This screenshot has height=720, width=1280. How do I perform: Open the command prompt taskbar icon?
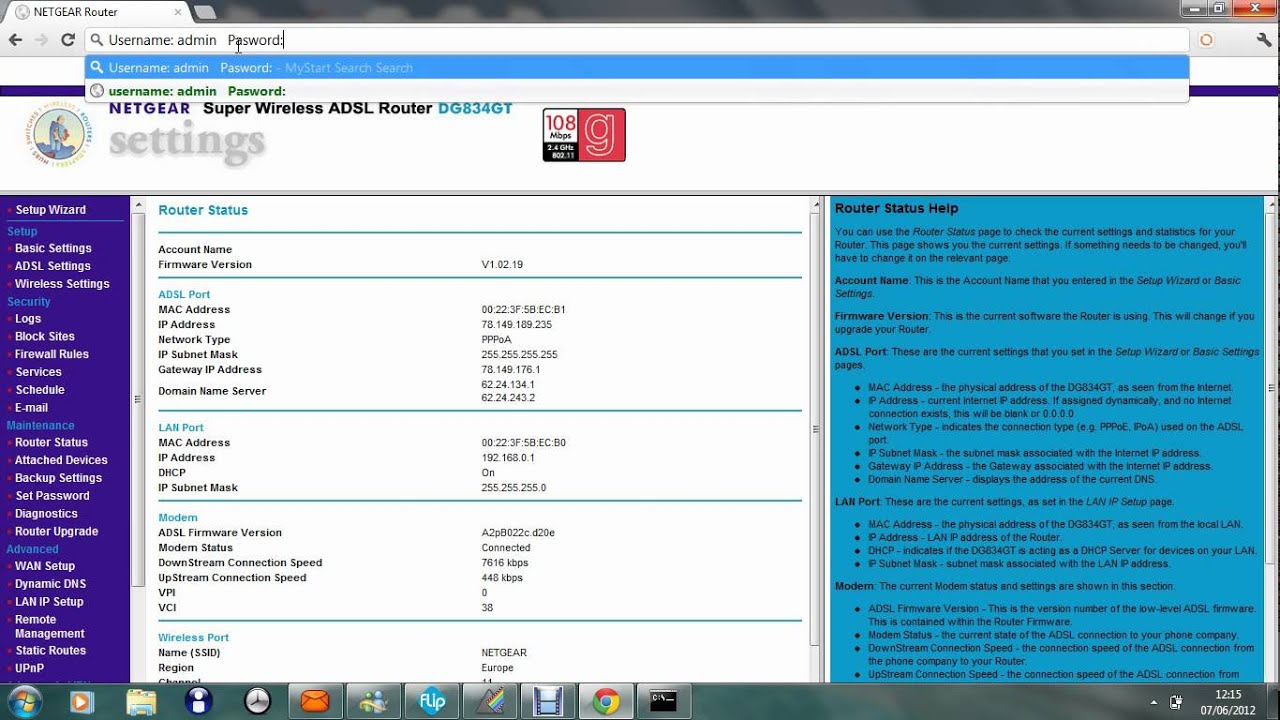pos(663,702)
